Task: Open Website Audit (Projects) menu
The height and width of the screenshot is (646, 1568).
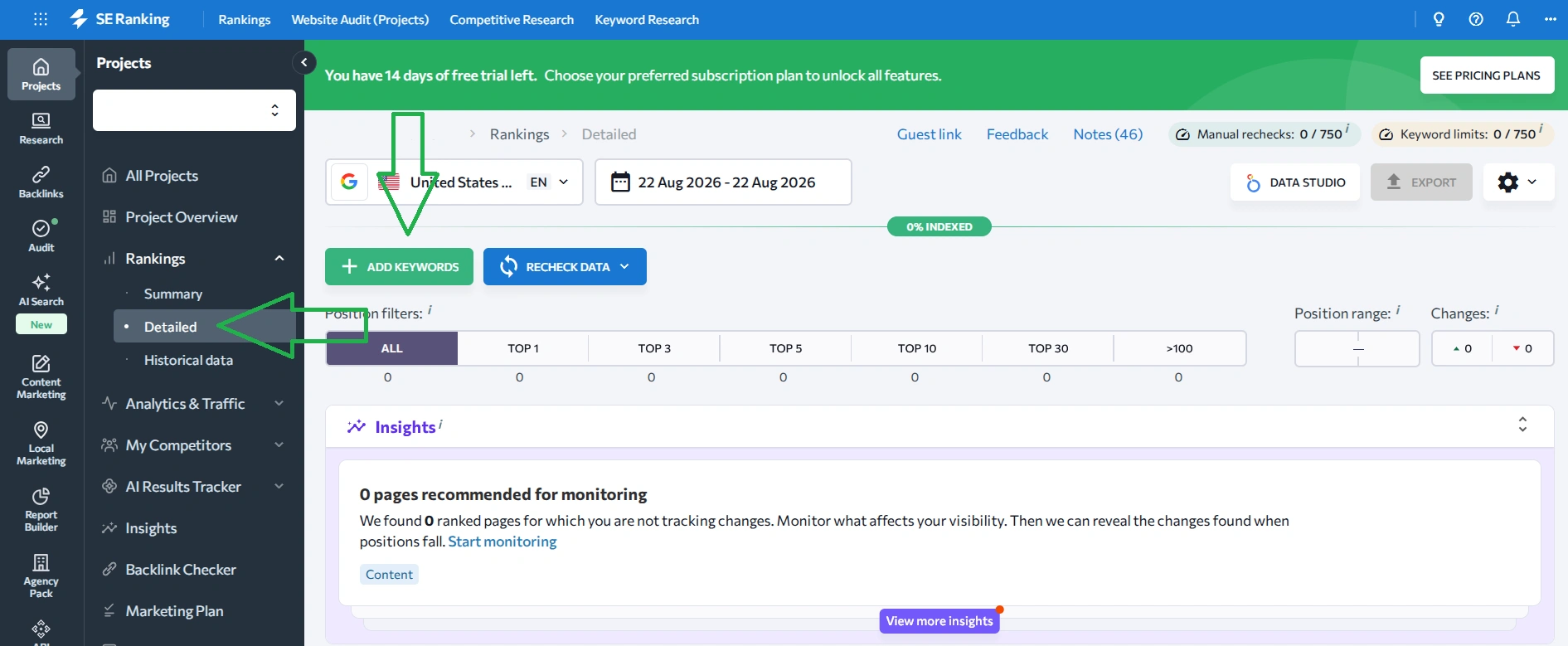Action: click(x=360, y=19)
